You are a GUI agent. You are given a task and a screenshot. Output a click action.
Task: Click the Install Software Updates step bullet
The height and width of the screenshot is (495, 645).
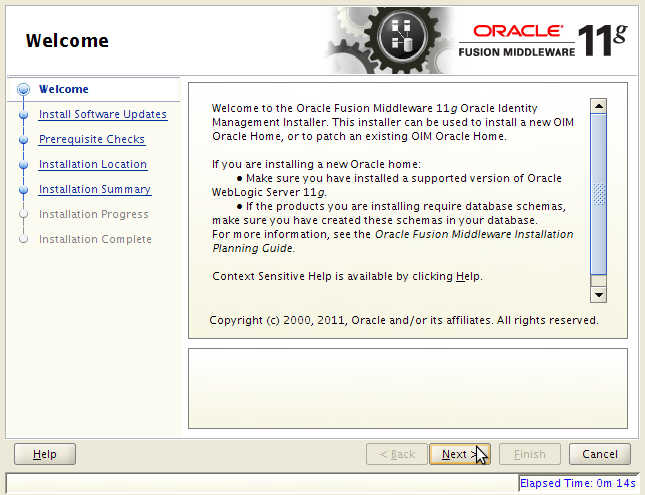(22, 115)
